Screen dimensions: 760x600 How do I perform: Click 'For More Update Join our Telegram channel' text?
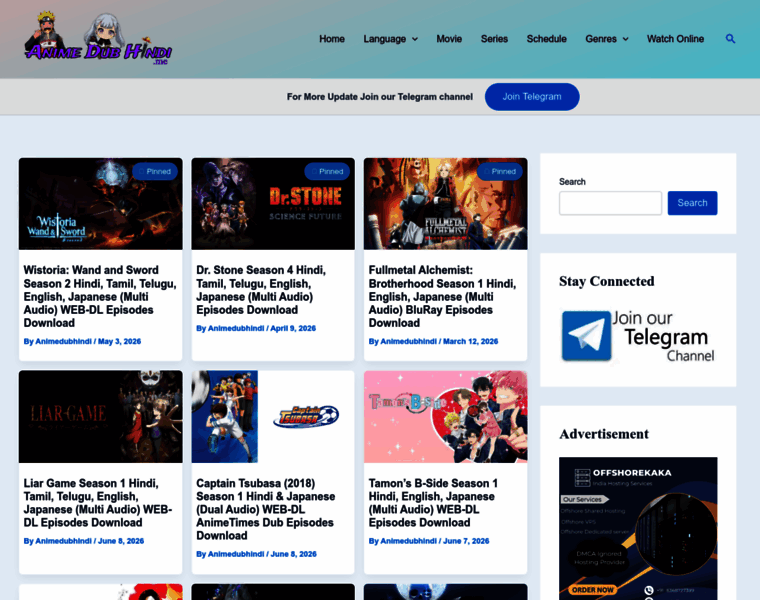380,97
